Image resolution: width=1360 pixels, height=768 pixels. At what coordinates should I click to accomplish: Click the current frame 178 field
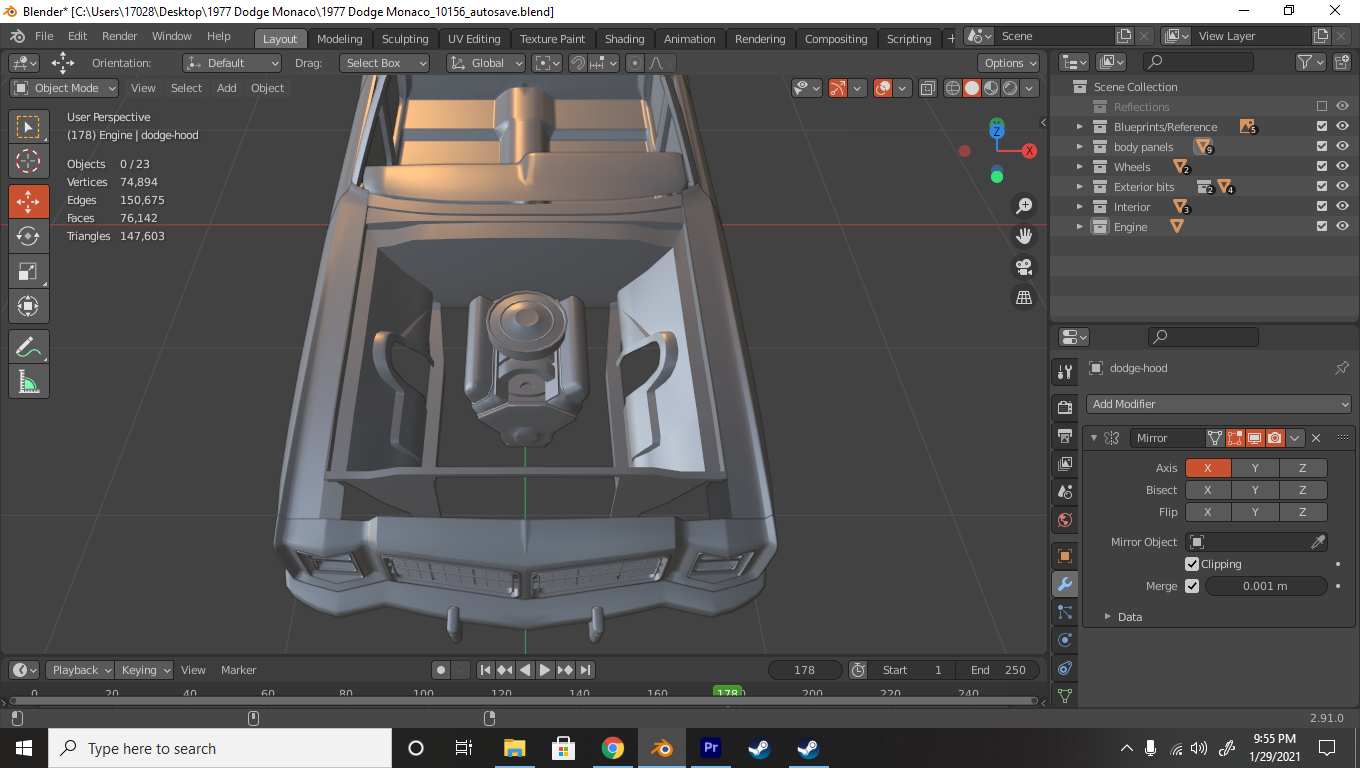[804, 670]
